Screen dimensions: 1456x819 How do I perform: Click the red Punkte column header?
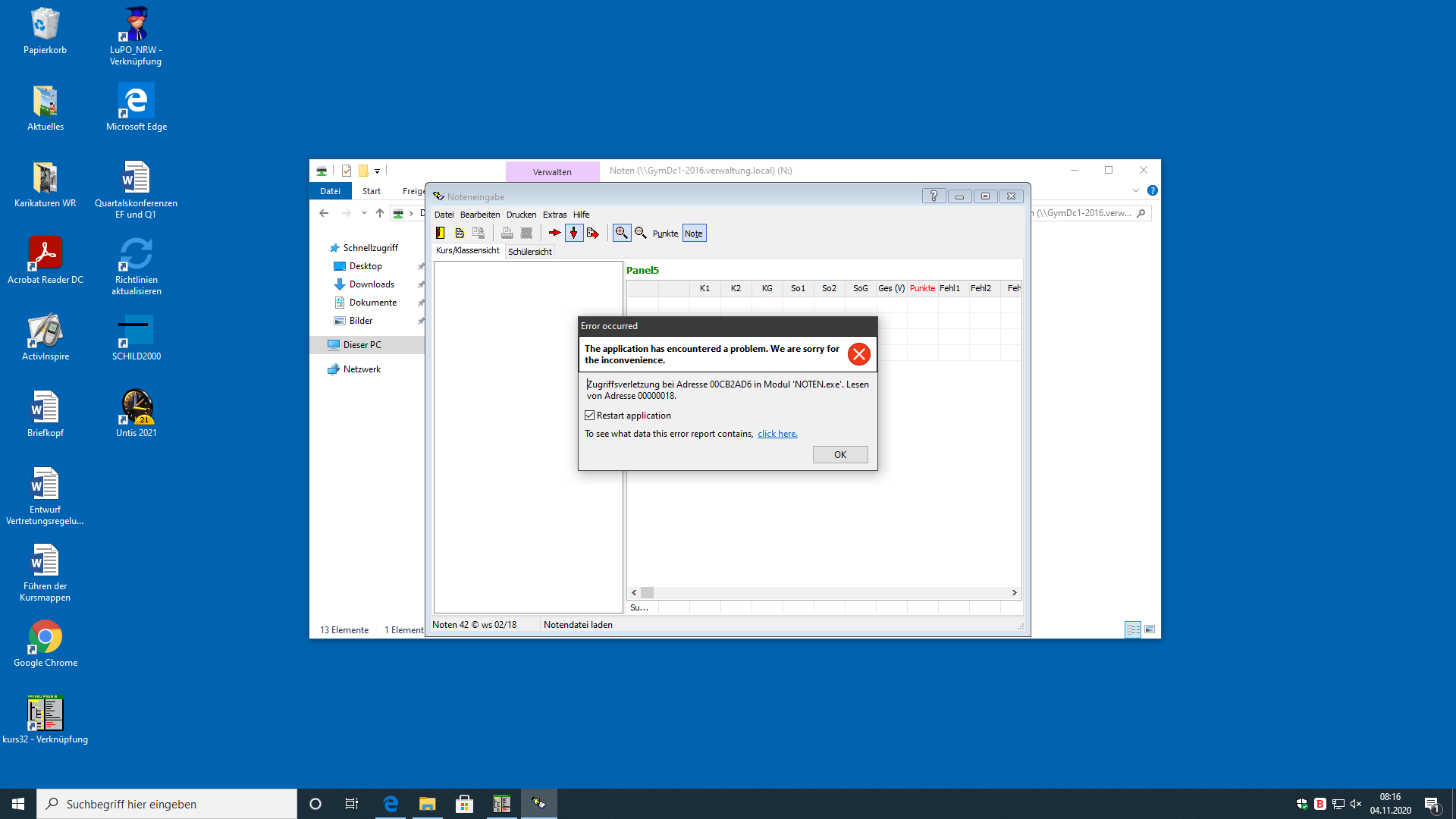(x=922, y=288)
